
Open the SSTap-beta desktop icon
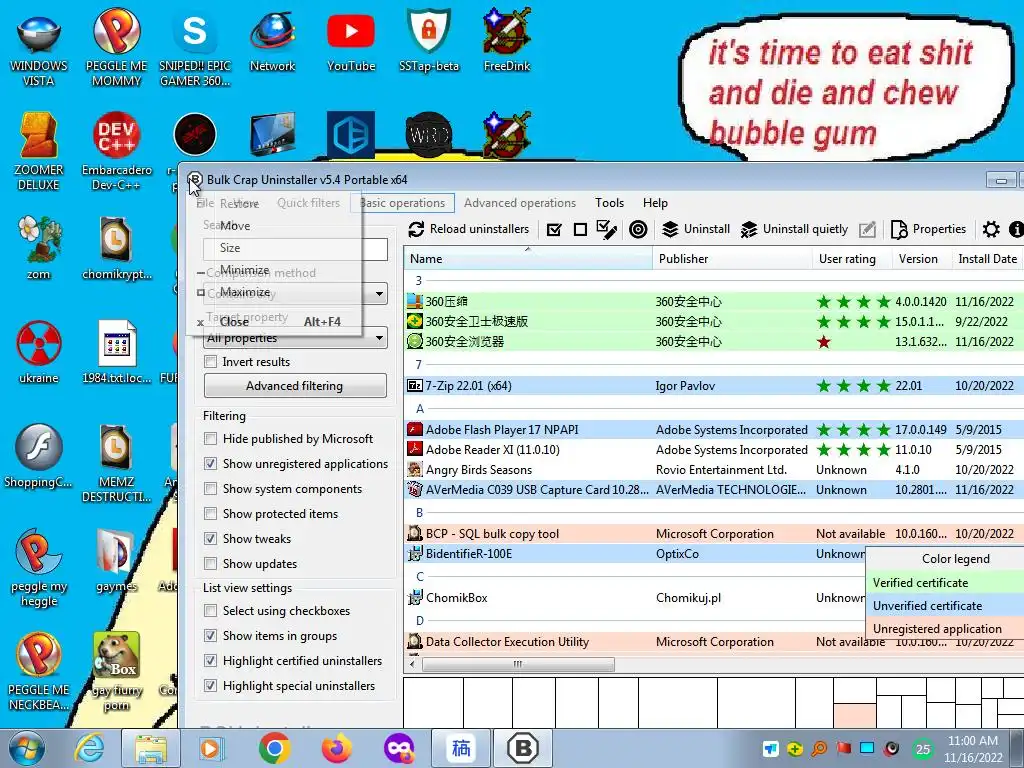pos(429,40)
